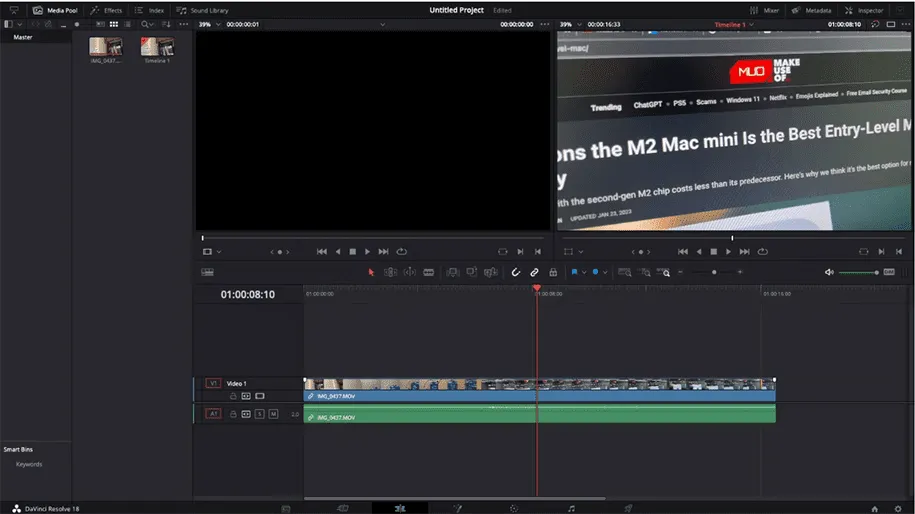Open the Timeline 1 name dropdown

point(751,24)
